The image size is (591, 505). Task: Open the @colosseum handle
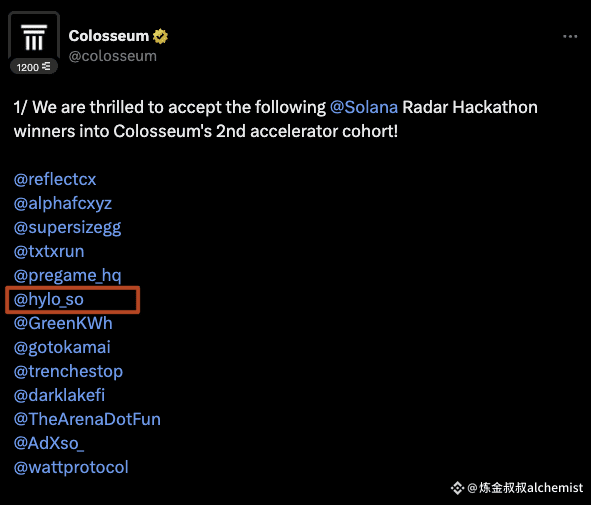113,56
